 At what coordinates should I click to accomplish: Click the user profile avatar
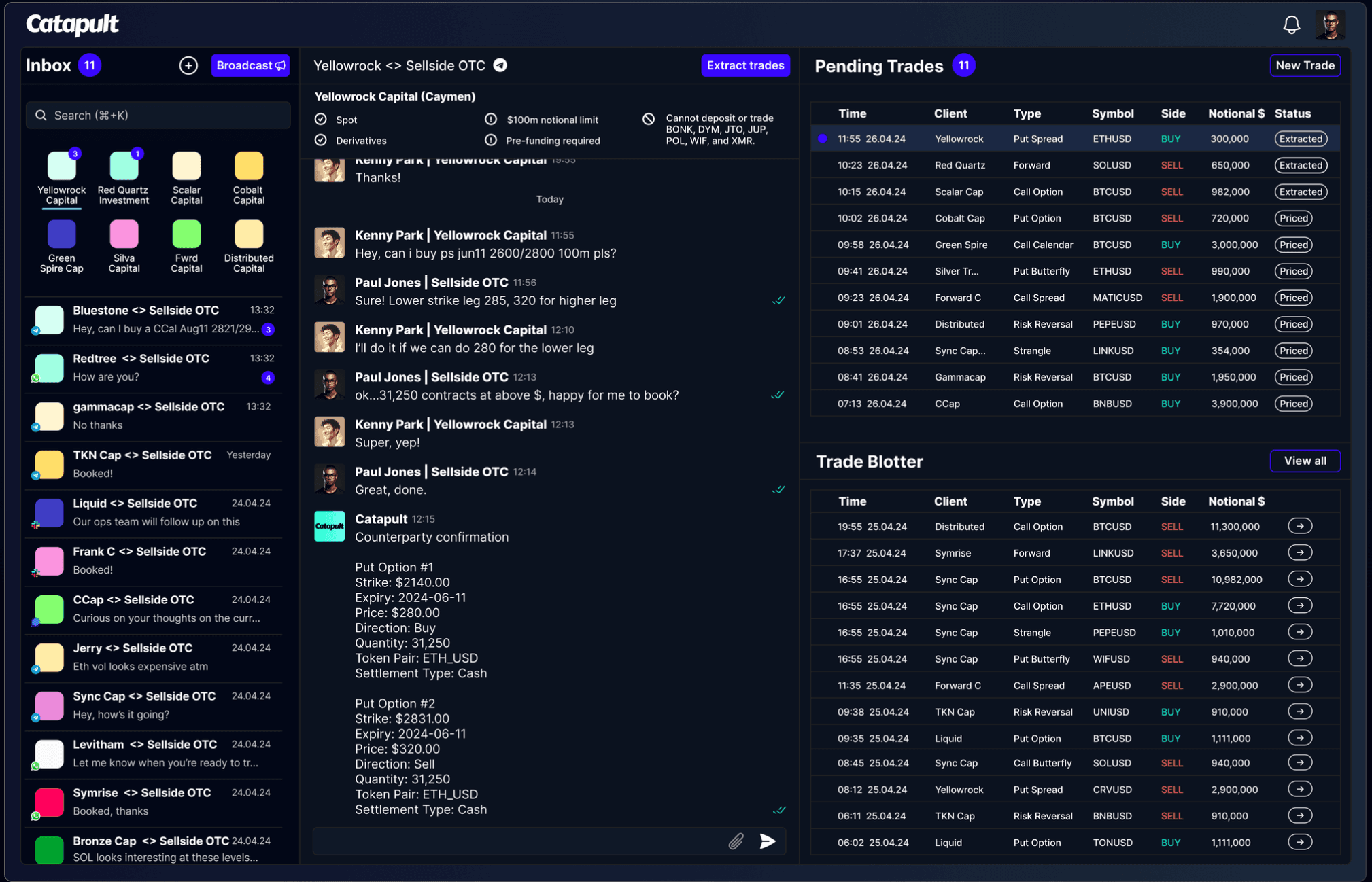pos(1330,25)
